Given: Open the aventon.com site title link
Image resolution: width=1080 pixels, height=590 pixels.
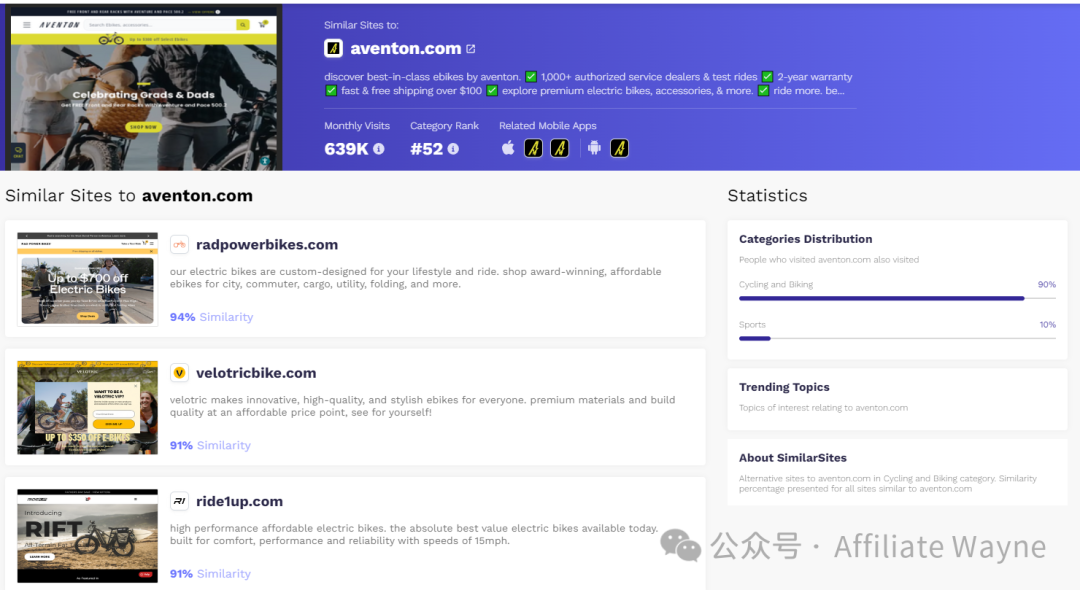Looking at the screenshot, I should coord(406,48).
